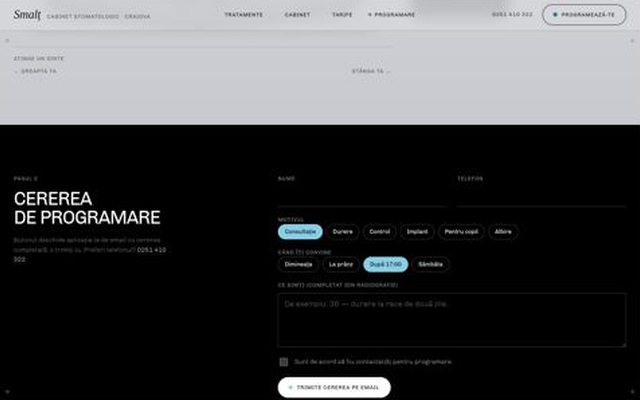Select the Durere reason chip
640x400 pixels.
(x=342, y=232)
